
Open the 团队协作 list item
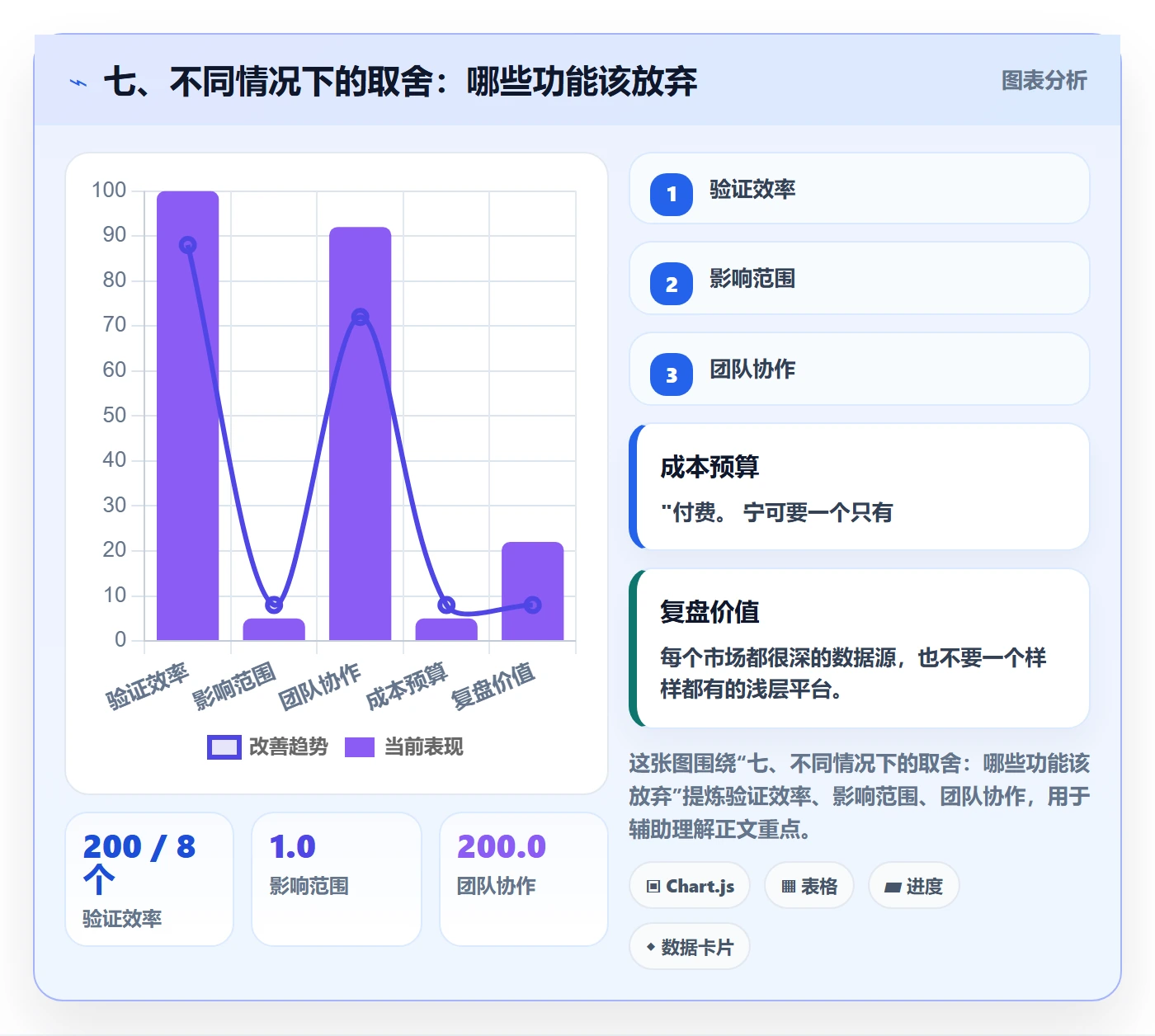click(859, 369)
